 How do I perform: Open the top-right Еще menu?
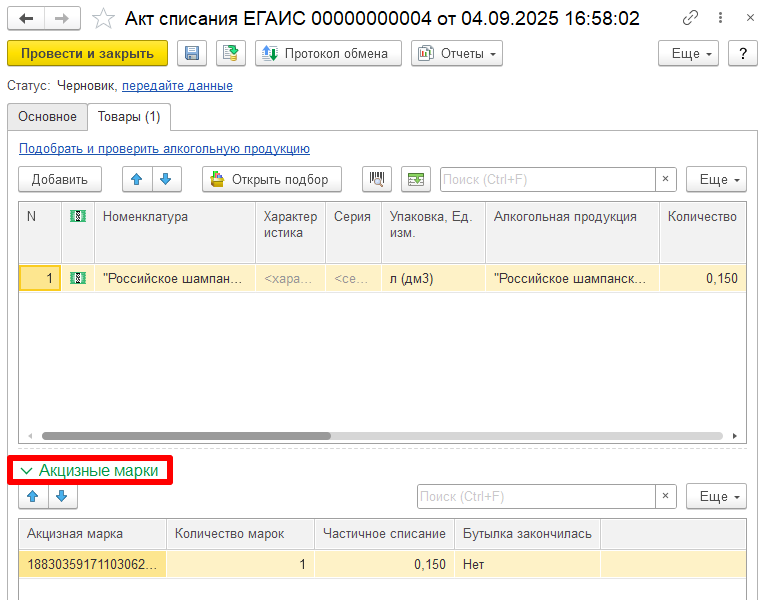[x=692, y=53]
